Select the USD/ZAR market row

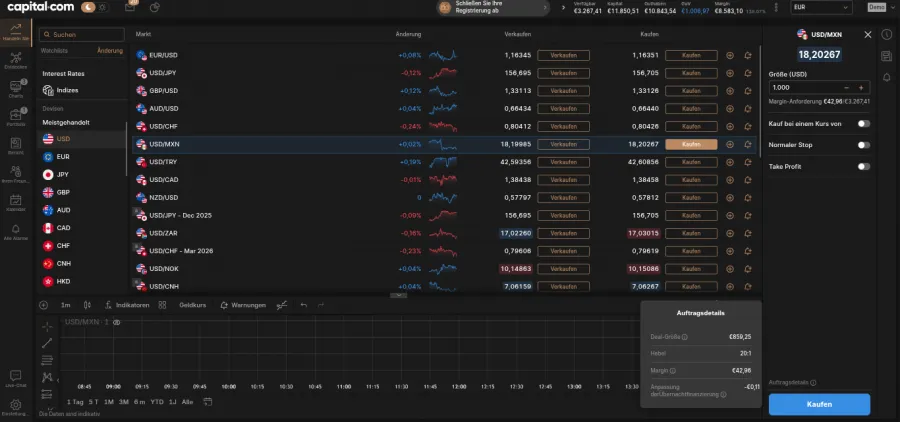pos(444,234)
